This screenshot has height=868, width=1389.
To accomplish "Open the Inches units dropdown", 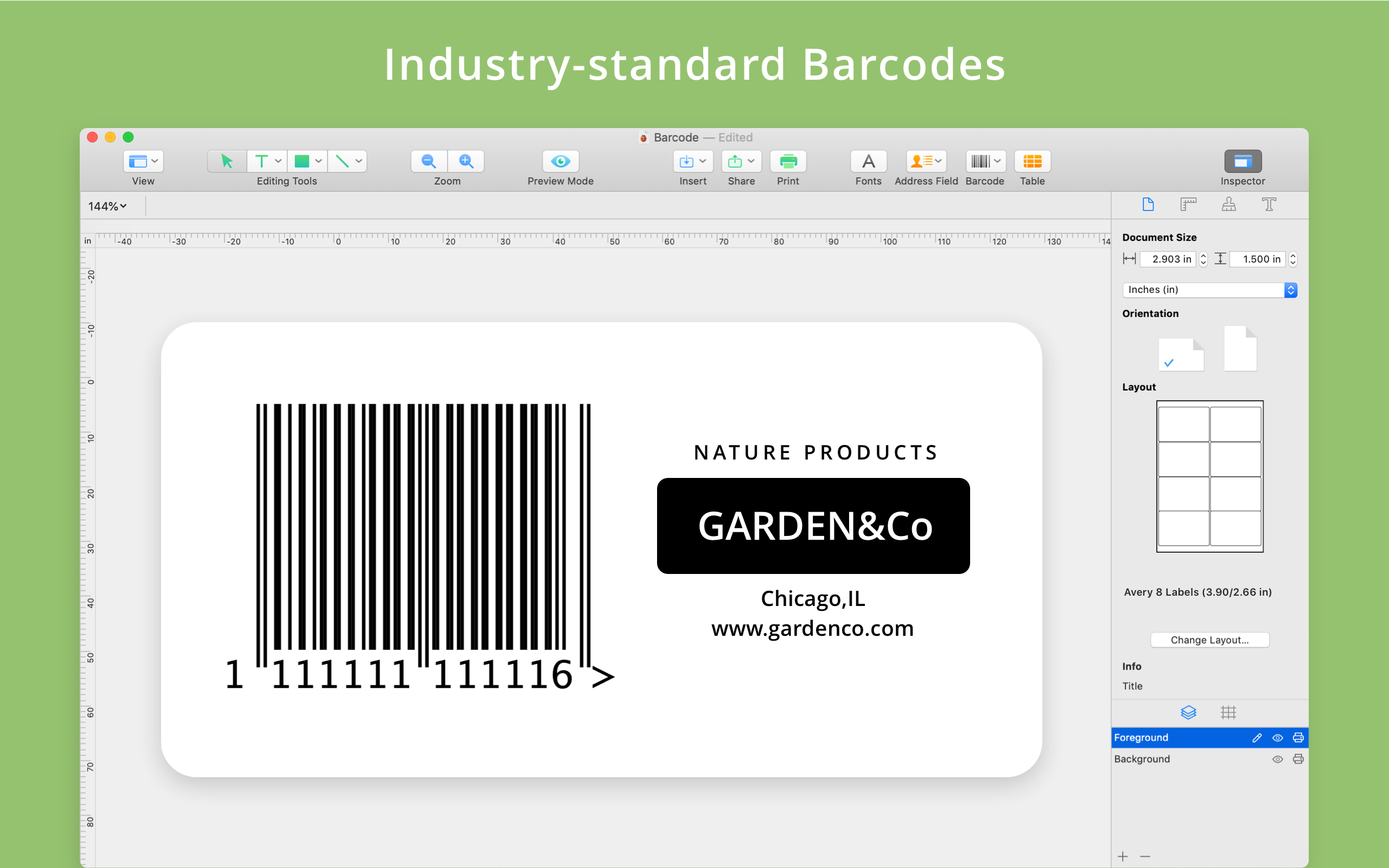I will tap(1290, 290).
